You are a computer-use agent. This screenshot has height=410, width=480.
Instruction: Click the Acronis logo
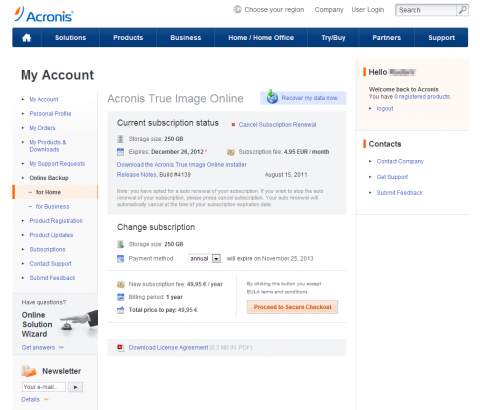pos(44,14)
